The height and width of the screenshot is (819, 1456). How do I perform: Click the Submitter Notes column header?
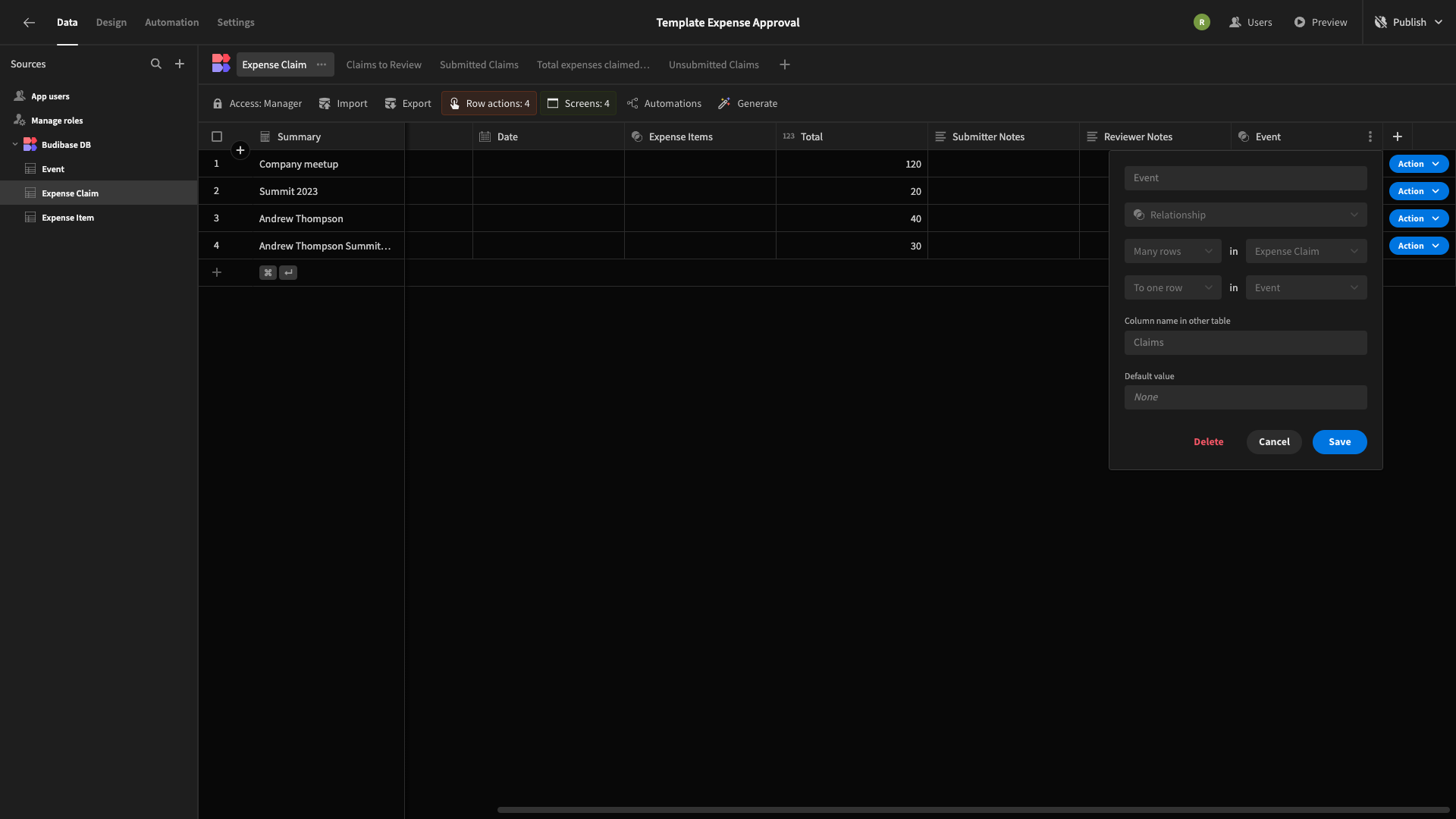tap(1003, 137)
